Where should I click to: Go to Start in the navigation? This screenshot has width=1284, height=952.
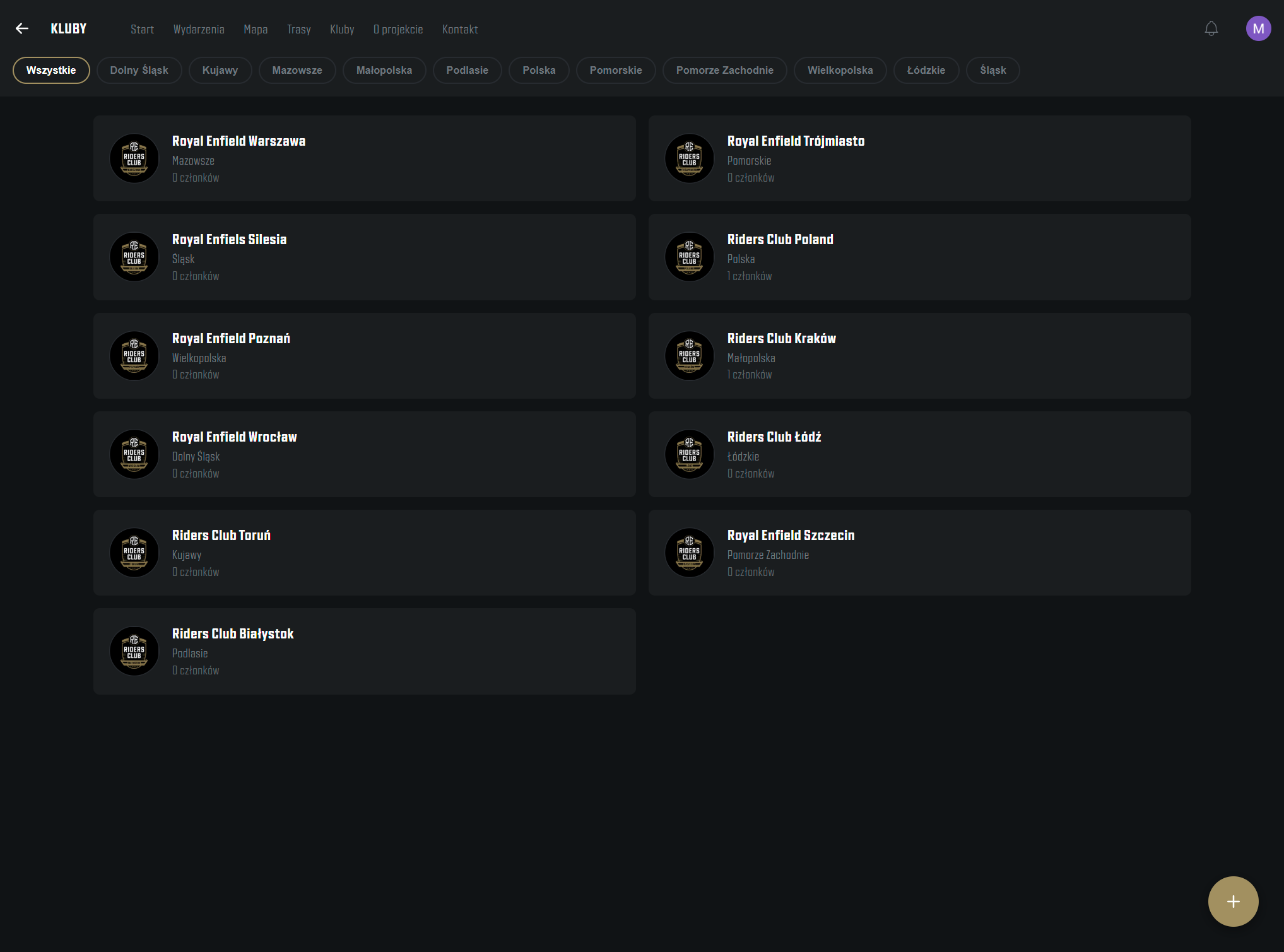pos(143,29)
